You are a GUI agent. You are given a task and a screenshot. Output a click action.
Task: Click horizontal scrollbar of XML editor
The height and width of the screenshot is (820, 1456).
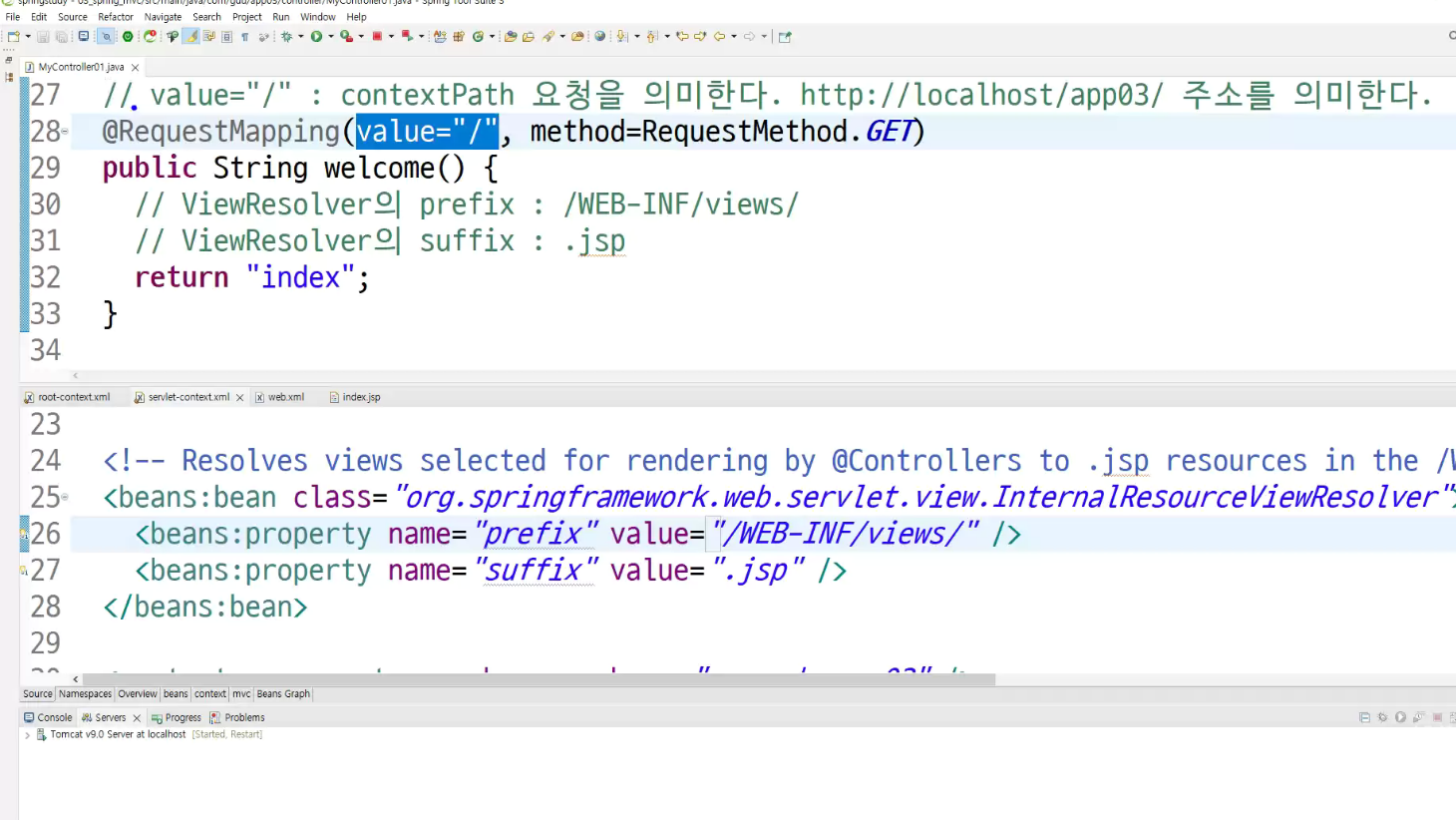tap(539, 679)
